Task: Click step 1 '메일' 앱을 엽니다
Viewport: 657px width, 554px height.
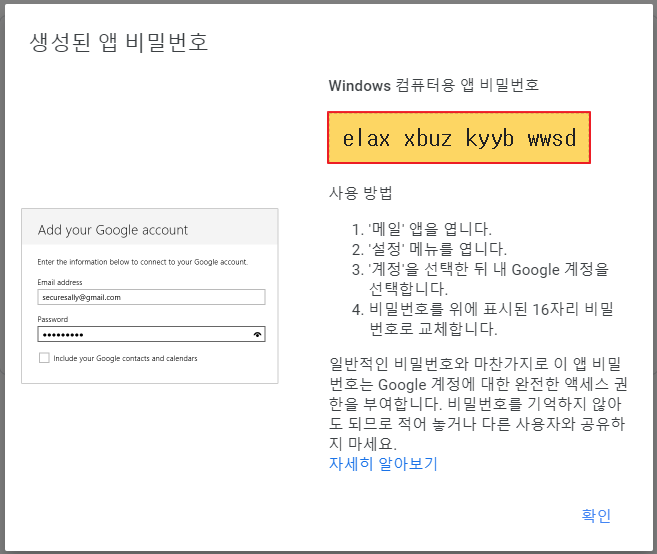Action: (422, 229)
